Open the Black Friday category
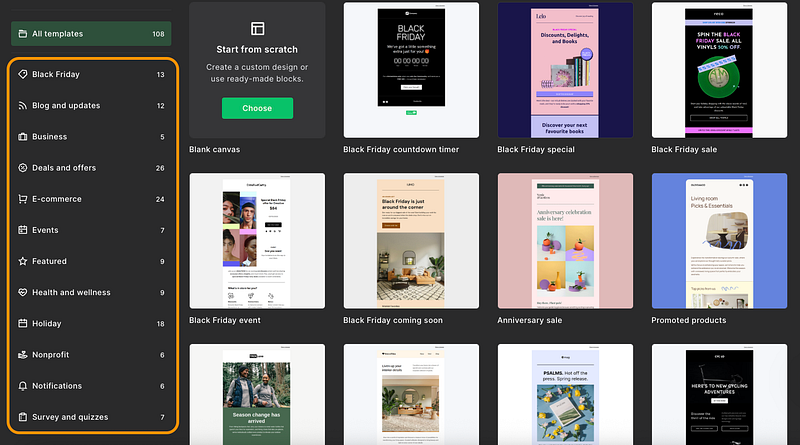The height and width of the screenshot is (445, 800). [91, 74]
